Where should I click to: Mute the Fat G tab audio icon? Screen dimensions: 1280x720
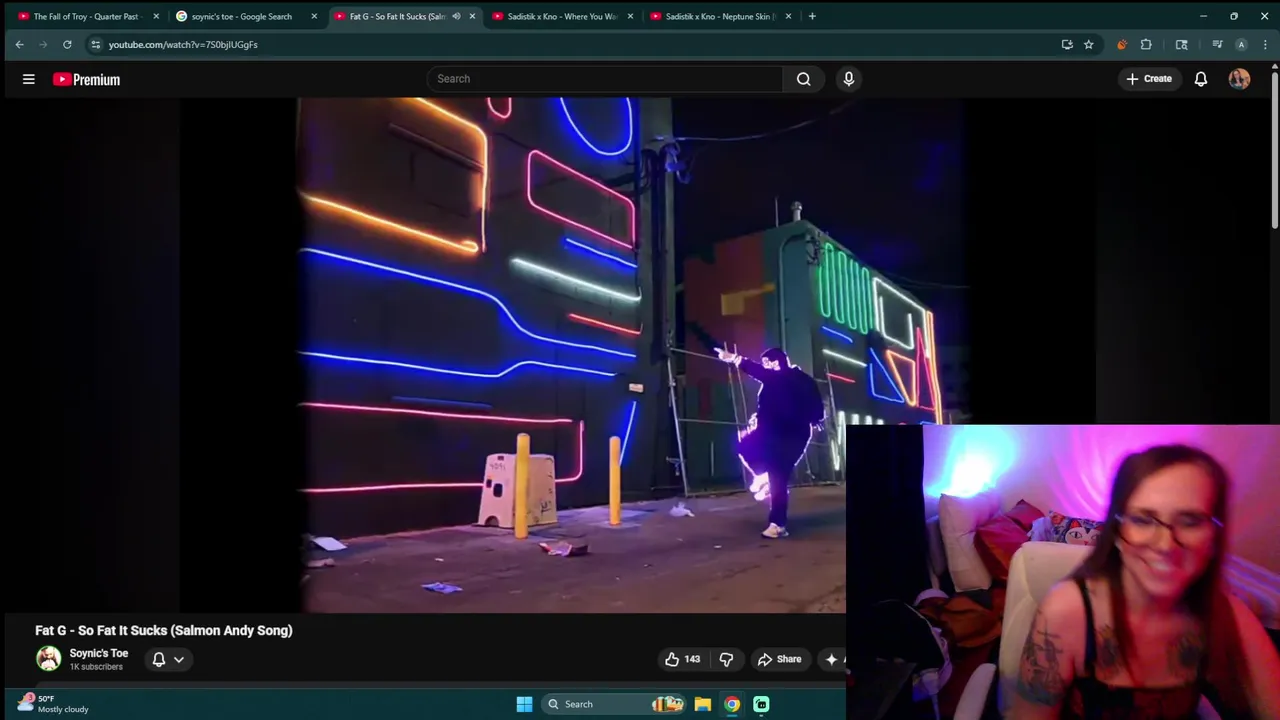pos(456,16)
